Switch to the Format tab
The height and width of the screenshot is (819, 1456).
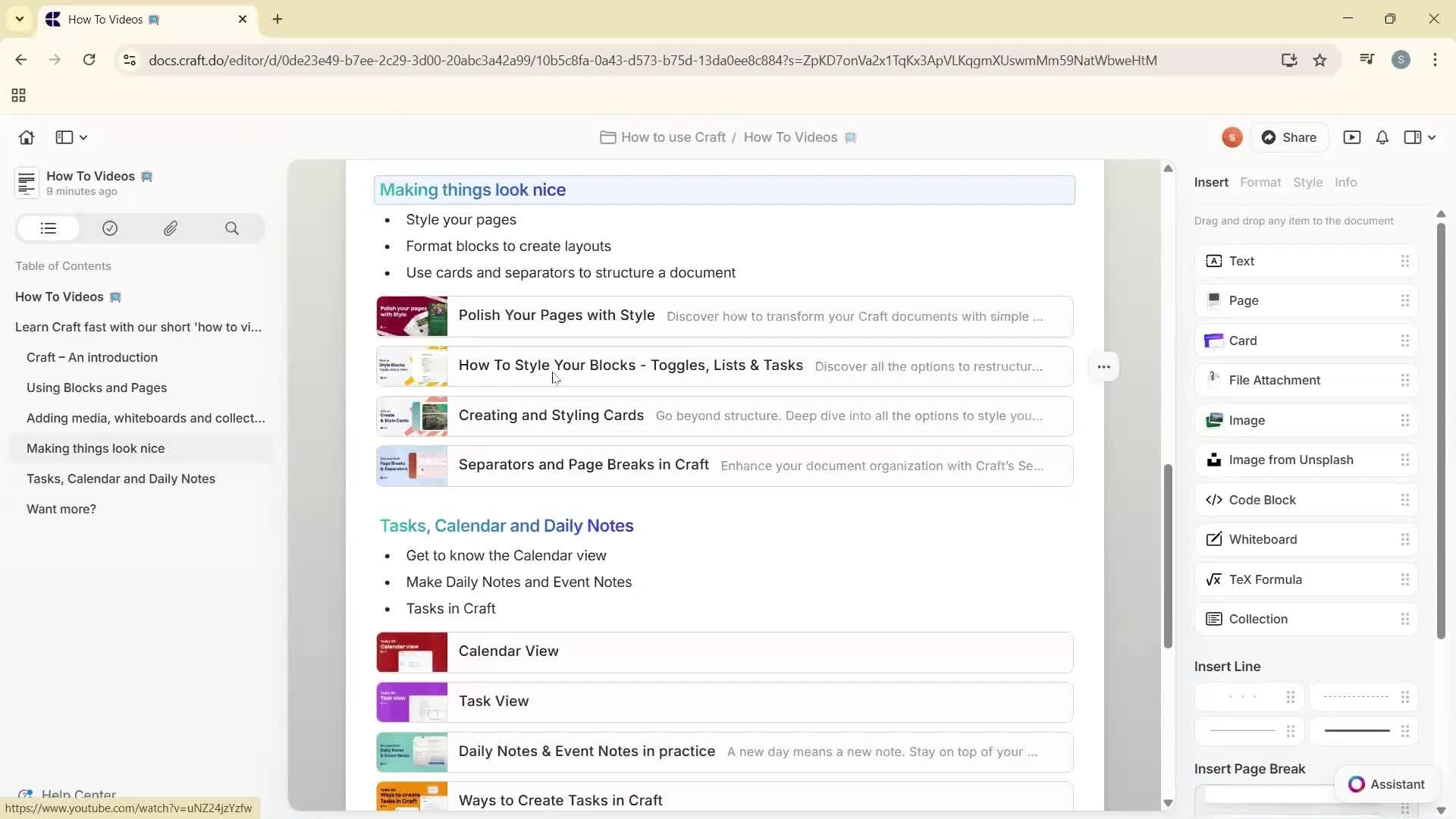coord(1261,182)
